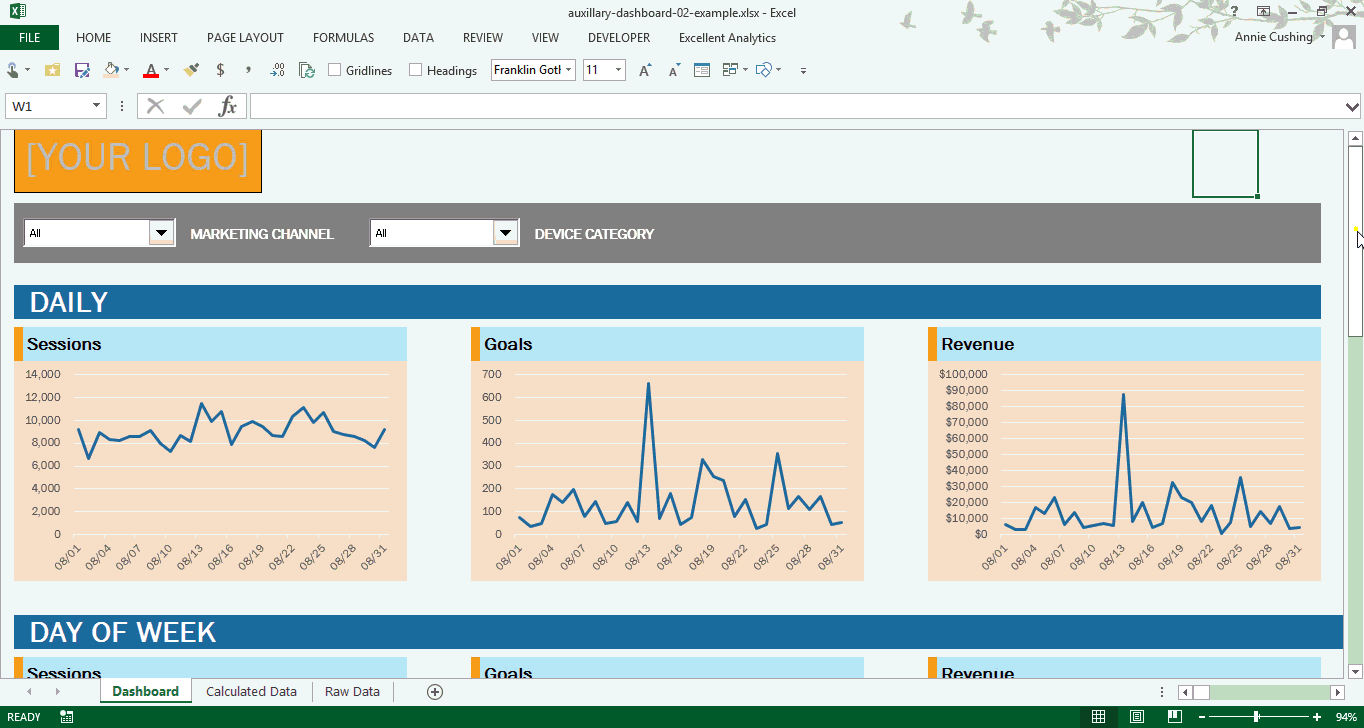Click the Format Painter icon
The width and height of the screenshot is (1364, 728).
(x=190, y=70)
